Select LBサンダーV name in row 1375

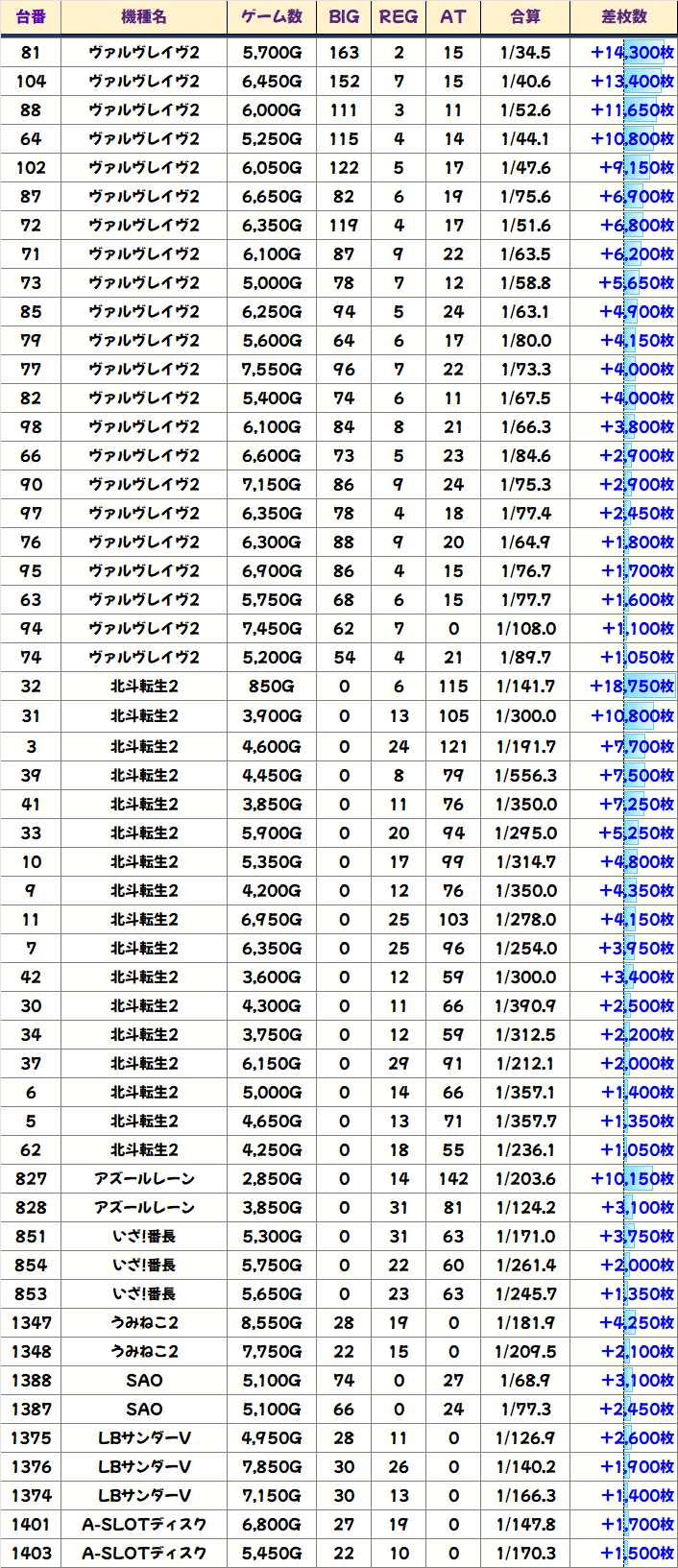click(144, 1437)
